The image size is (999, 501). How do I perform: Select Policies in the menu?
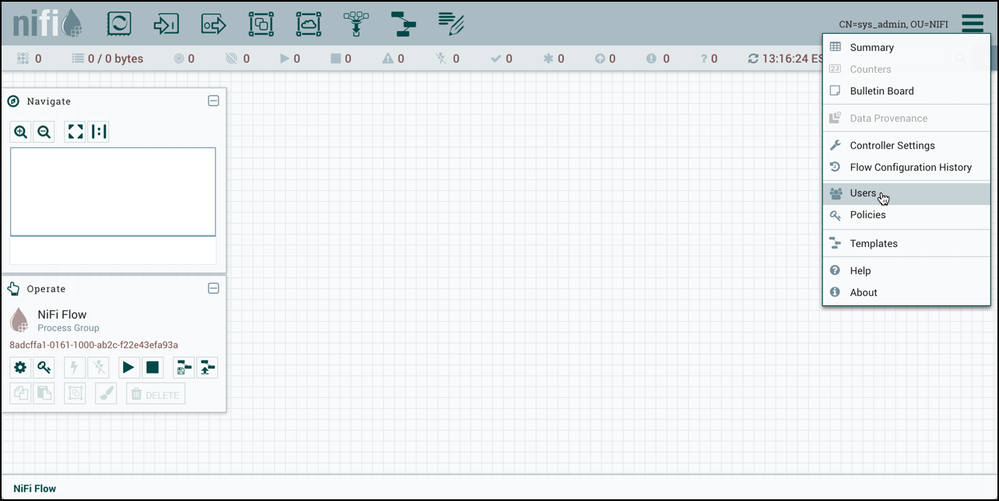(907, 215)
